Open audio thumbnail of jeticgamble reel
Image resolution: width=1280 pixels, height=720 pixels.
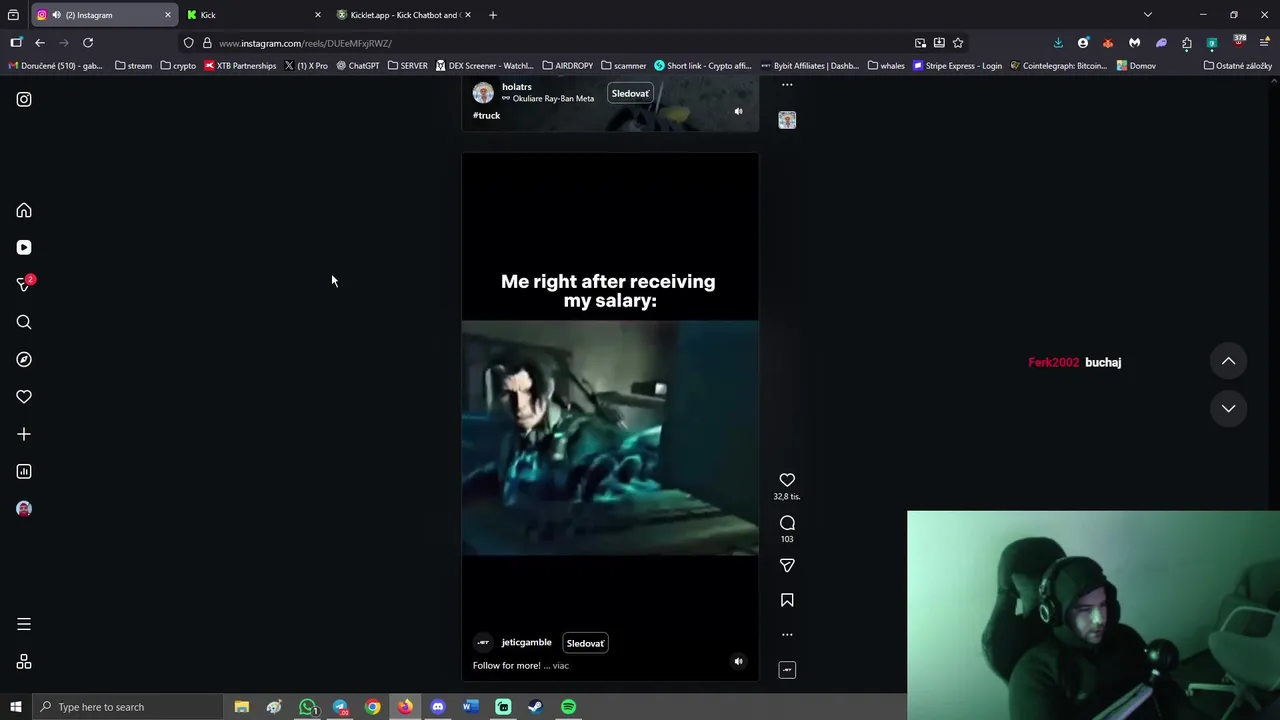click(787, 670)
